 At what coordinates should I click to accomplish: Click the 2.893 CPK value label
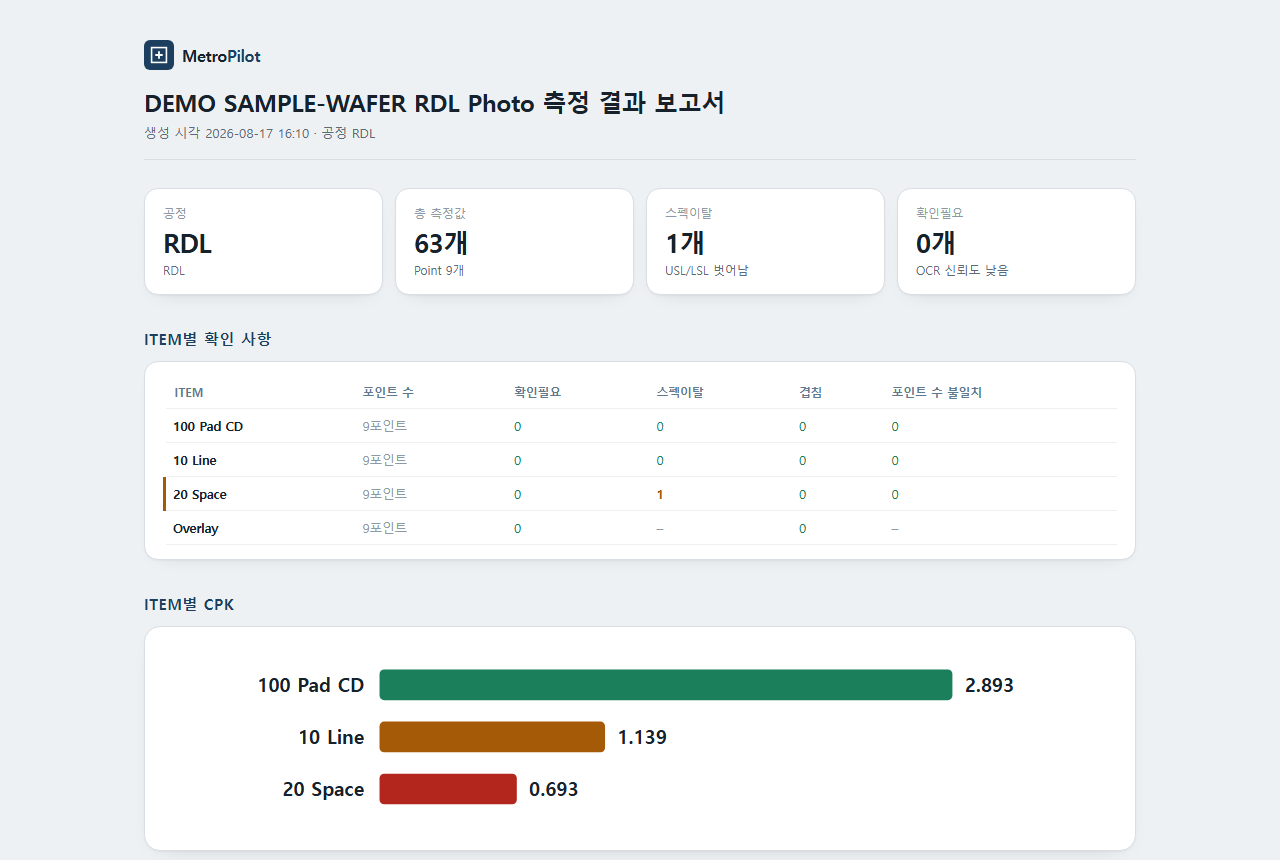989,685
